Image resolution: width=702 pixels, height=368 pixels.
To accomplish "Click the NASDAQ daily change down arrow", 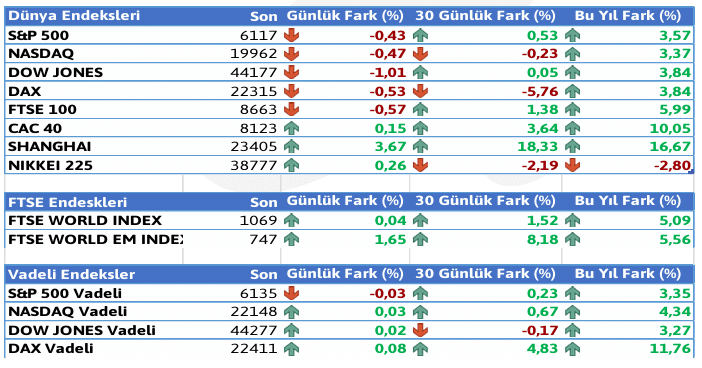I will (x=291, y=54).
